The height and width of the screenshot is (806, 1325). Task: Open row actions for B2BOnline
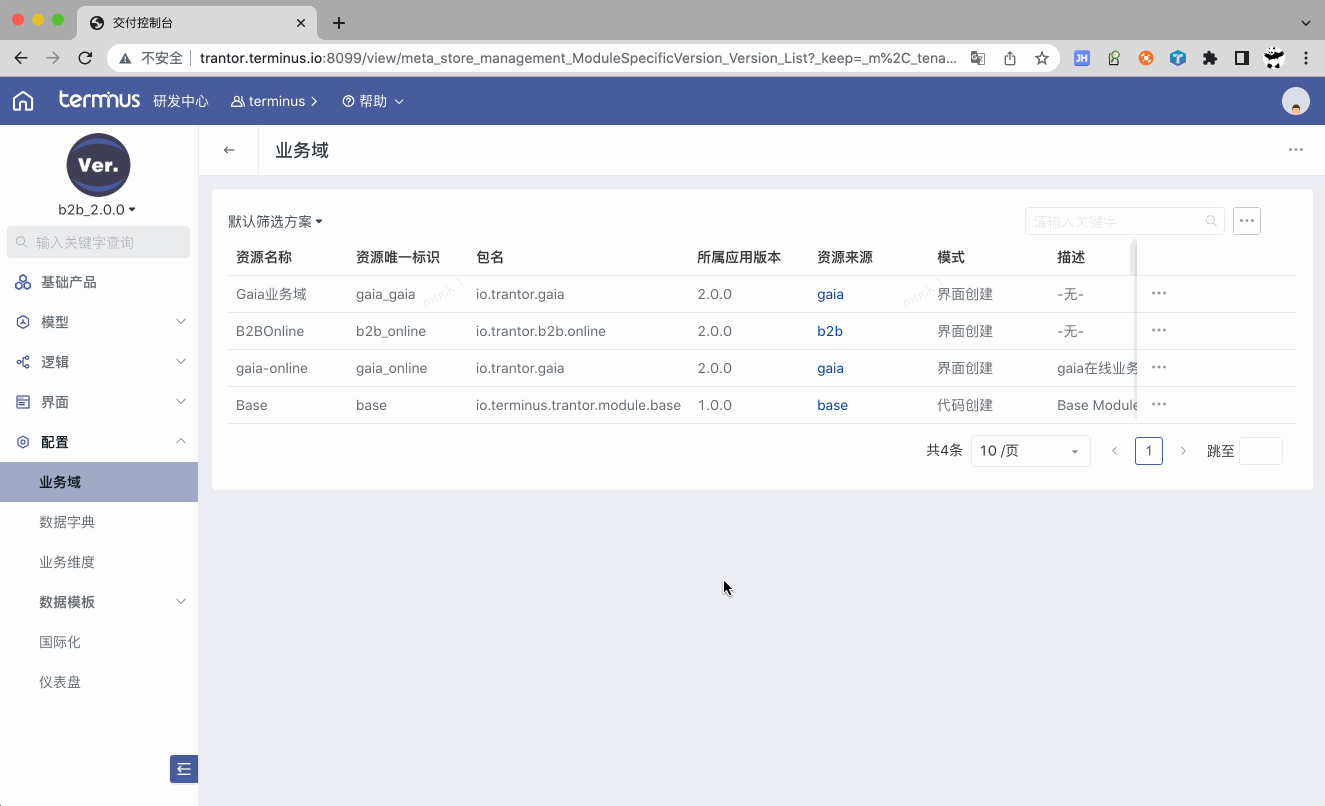tap(1159, 331)
